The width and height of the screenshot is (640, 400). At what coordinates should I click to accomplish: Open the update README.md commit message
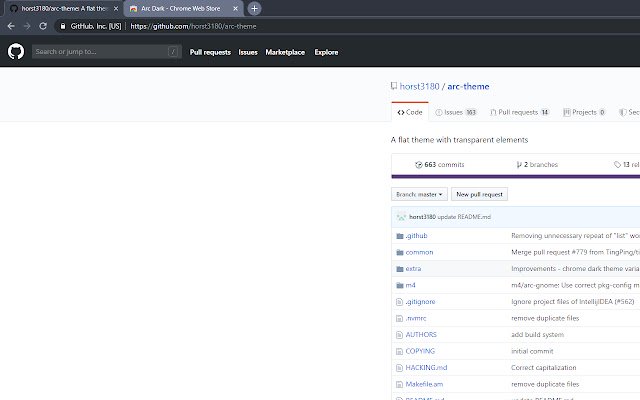(464, 217)
